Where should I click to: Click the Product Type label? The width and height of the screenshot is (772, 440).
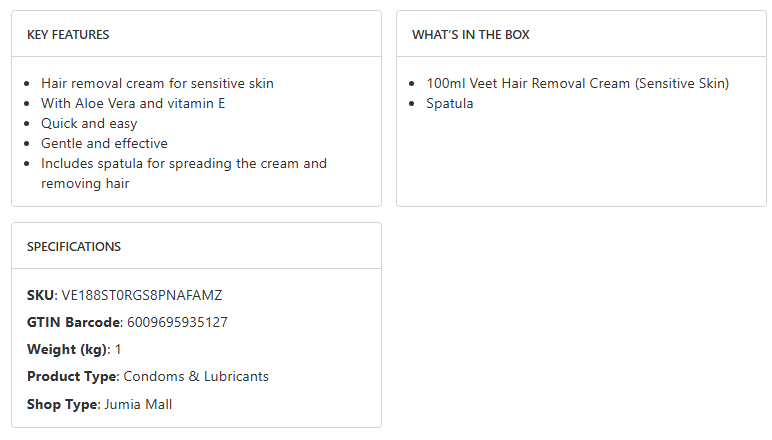[73, 376]
